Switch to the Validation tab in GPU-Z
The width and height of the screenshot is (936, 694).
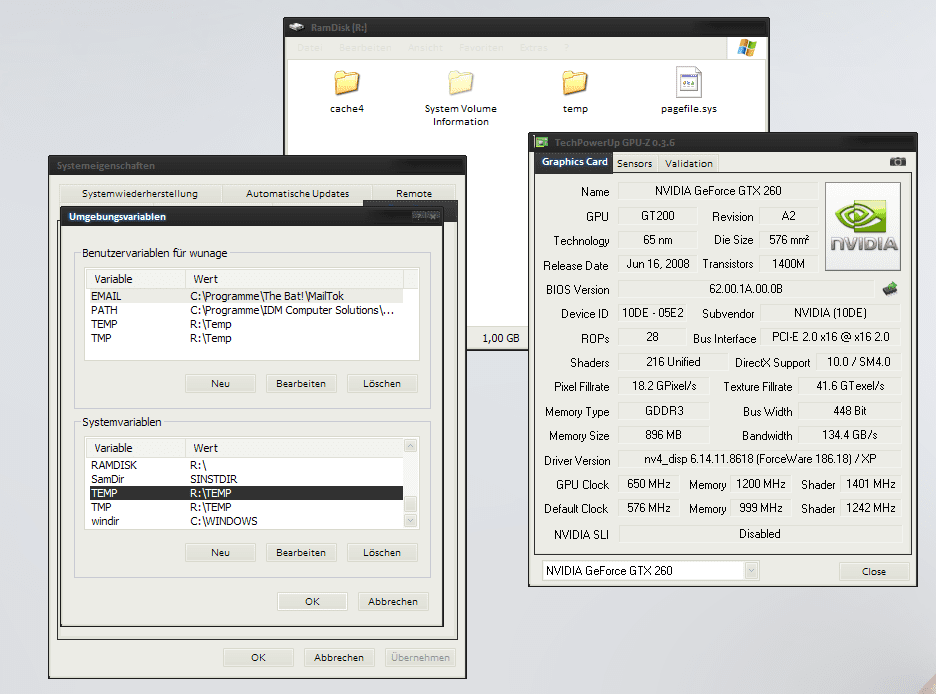click(x=688, y=164)
